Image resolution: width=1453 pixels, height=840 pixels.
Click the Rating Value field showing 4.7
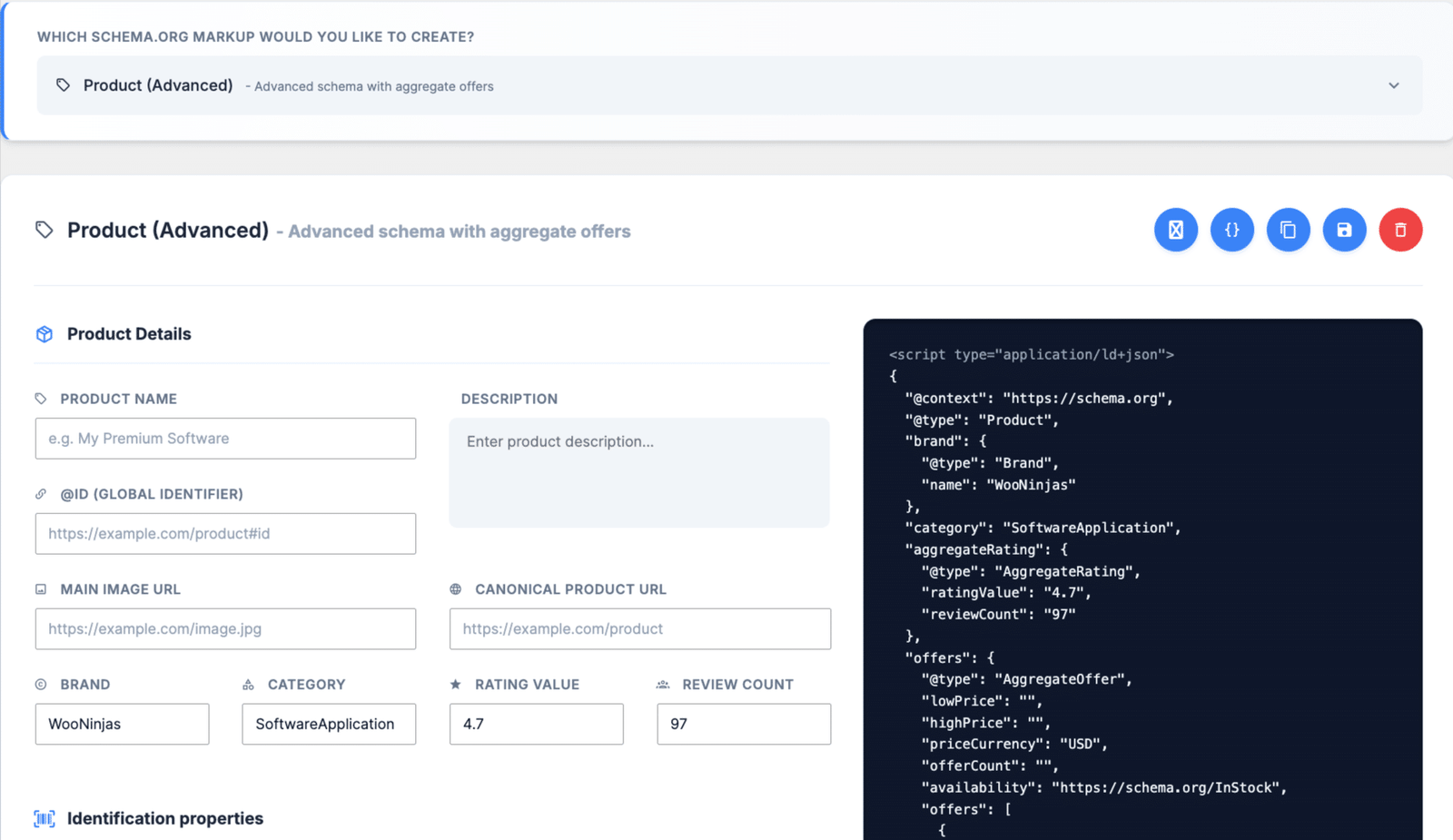point(537,724)
